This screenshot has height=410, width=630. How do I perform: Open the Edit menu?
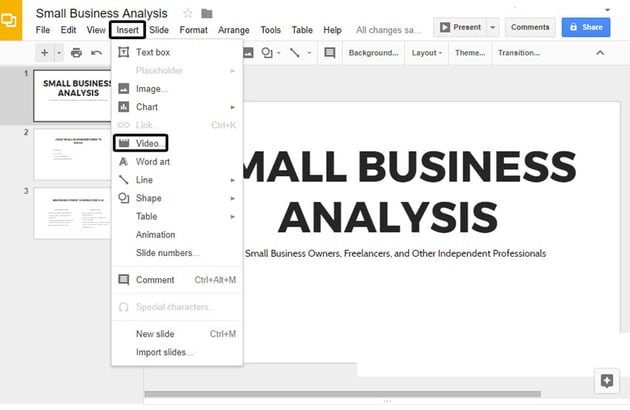pos(68,30)
